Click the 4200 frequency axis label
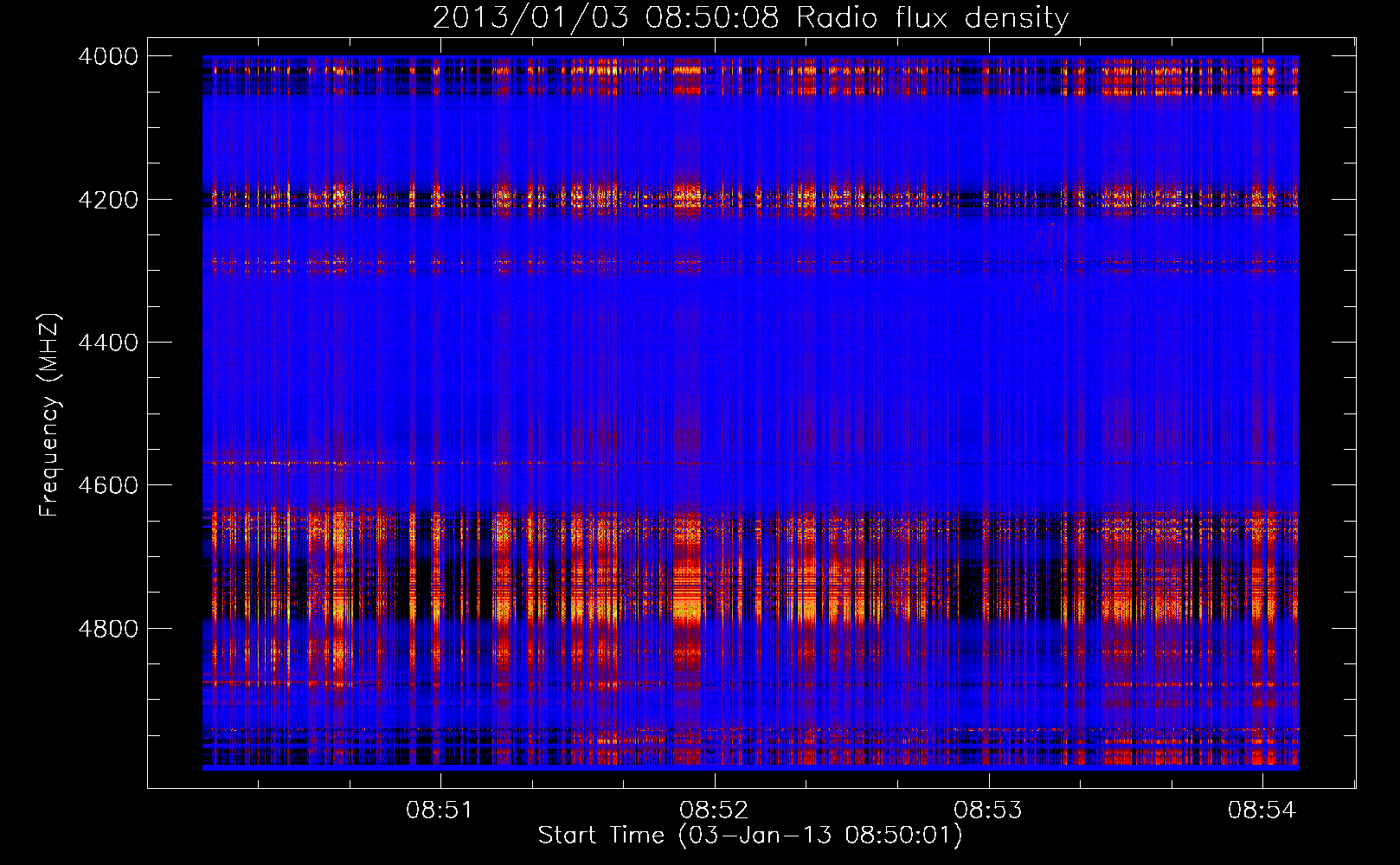The width and height of the screenshot is (1400, 865). click(x=108, y=200)
